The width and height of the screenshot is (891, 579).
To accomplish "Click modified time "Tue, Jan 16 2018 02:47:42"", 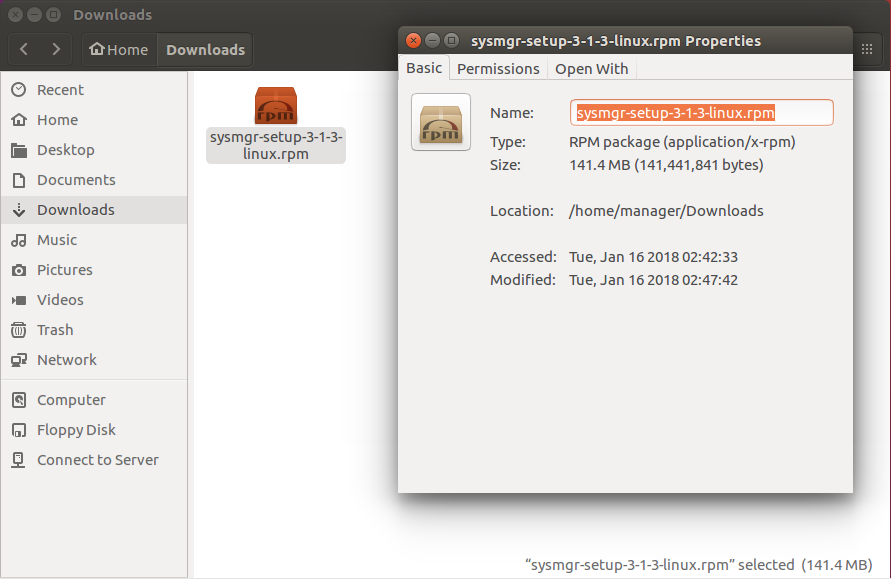I will (x=653, y=280).
